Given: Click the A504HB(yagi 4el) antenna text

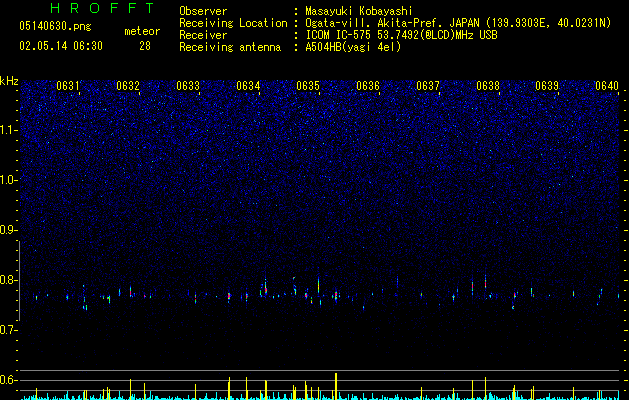Looking at the screenshot, I should [353, 47].
